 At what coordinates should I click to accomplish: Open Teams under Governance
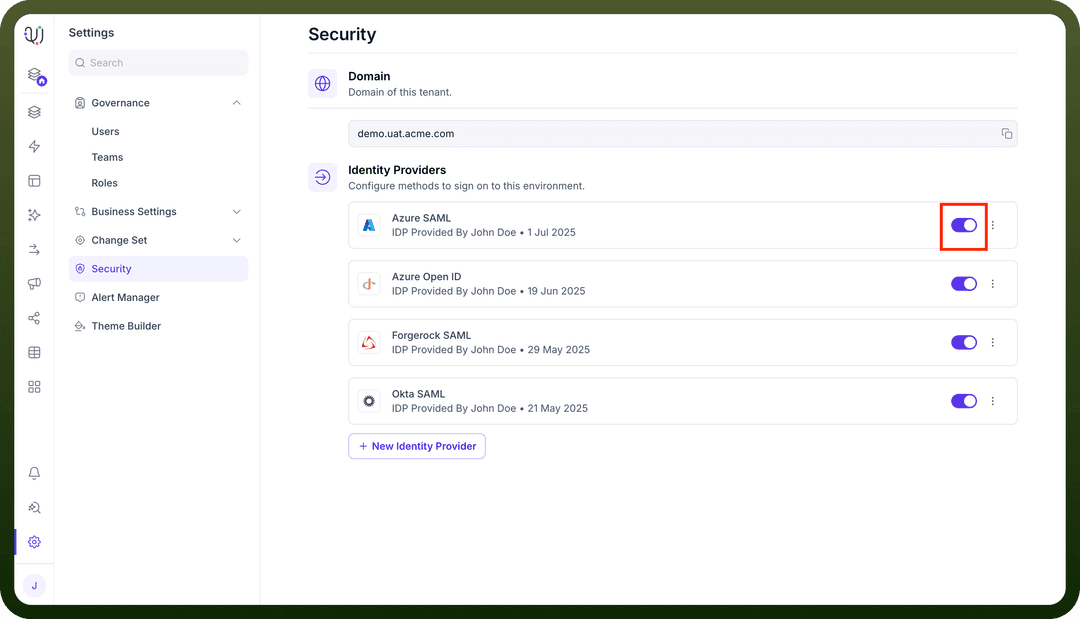tap(107, 157)
